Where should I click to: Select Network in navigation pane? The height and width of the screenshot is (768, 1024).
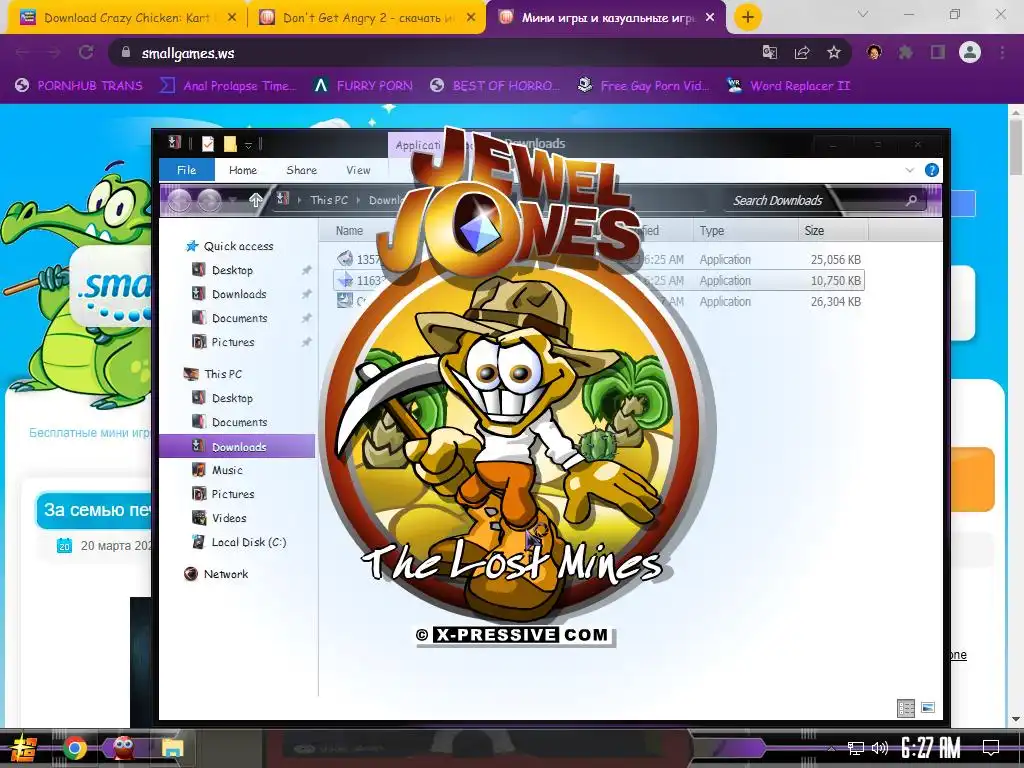pos(225,574)
